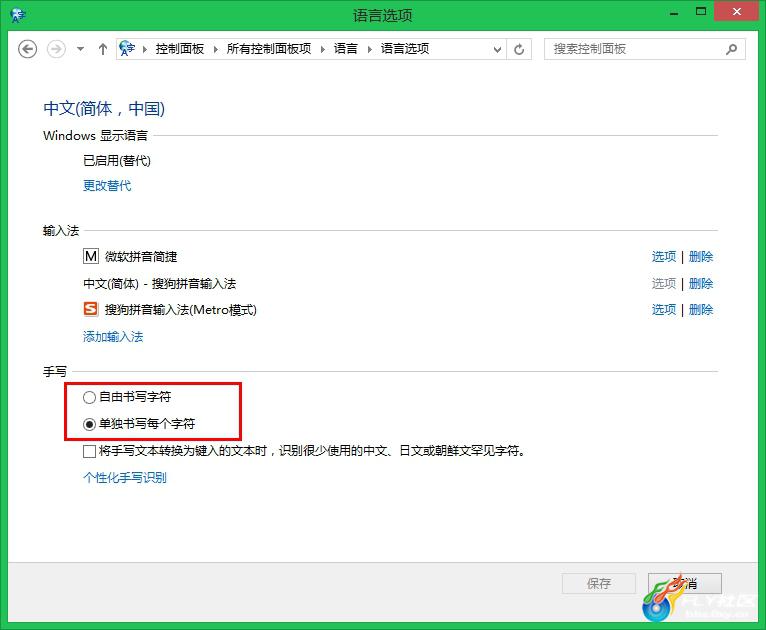Click the 搜狗 S icon

pyautogui.click(x=91, y=309)
